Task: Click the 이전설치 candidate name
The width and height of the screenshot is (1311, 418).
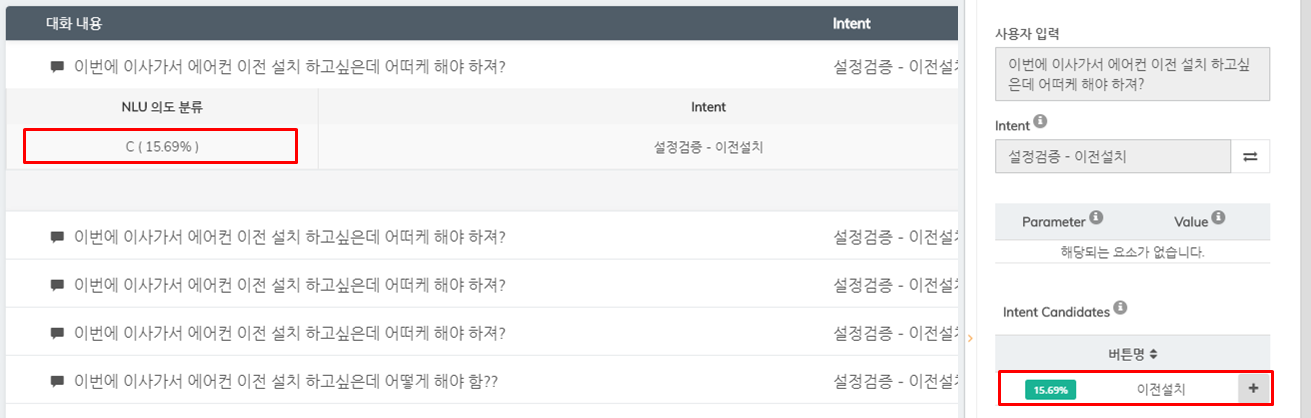Action: [1160, 389]
